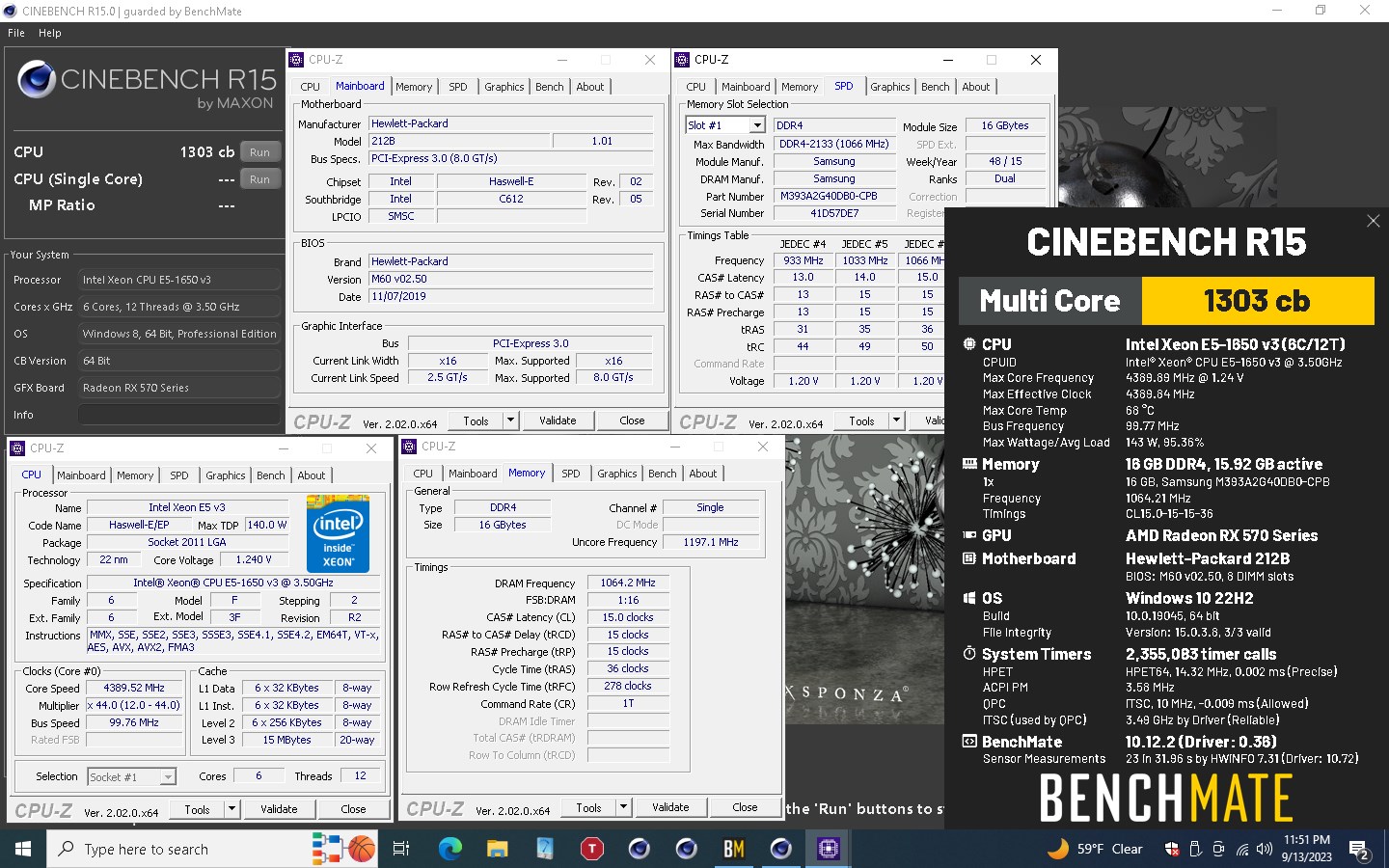Viewport: 1389px width, 868px height.
Task: Open the volume control tray icon
Action: pos(1266,849)
